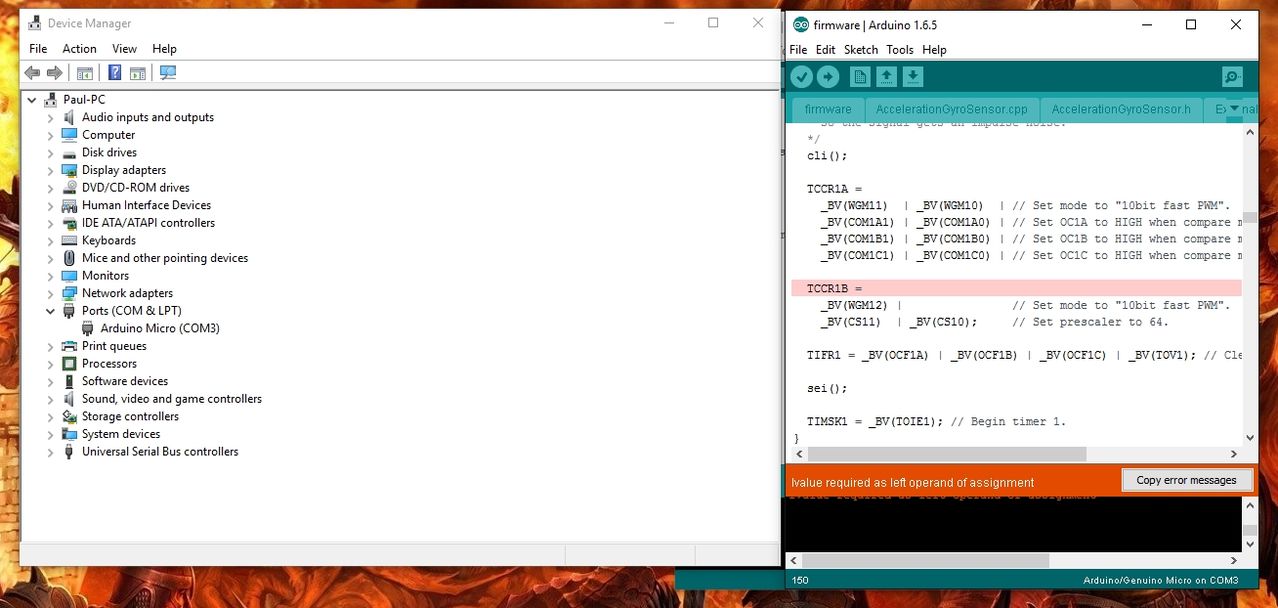Click the console horizontal scroll right arrow

coord(1234,561)
